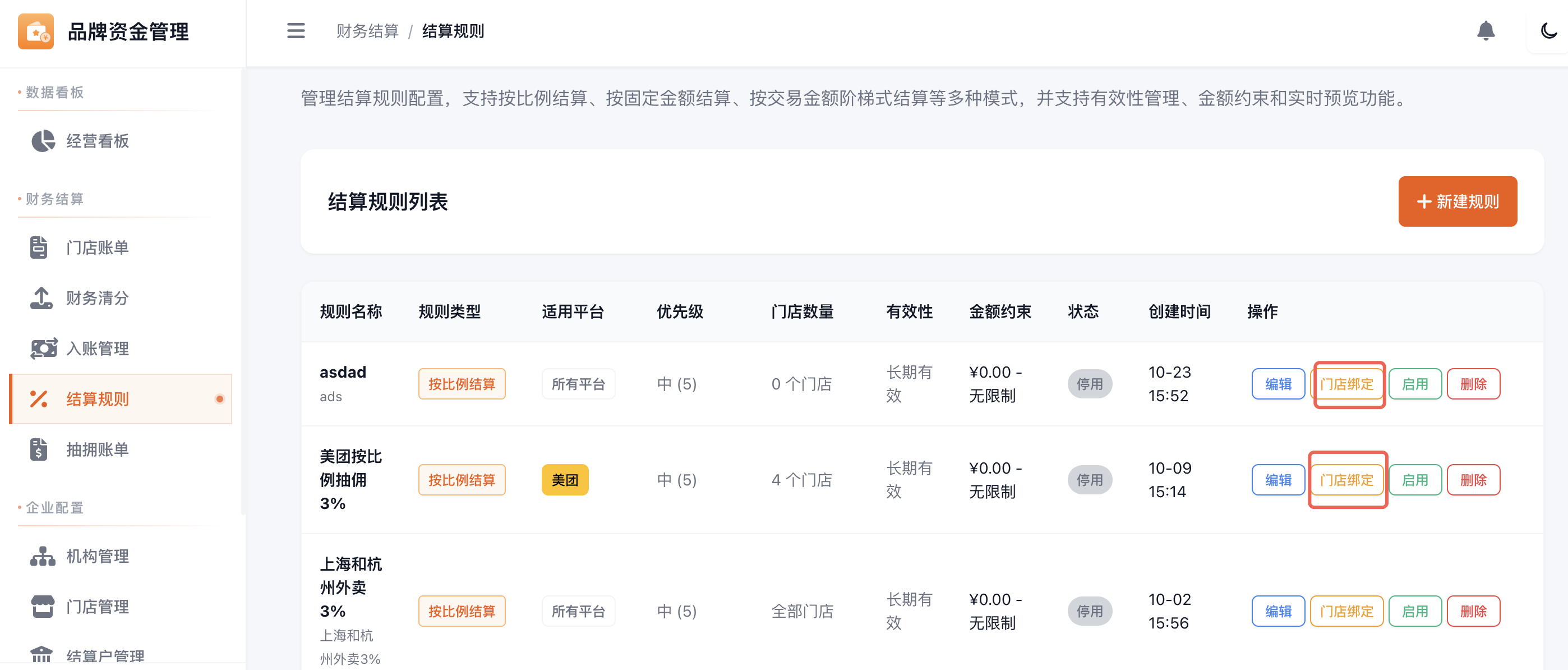Screen dimensions: 1568x670
Task: Open 门店管理 in the sidebar
Action: pyautogui.click(x=98, y=607)
